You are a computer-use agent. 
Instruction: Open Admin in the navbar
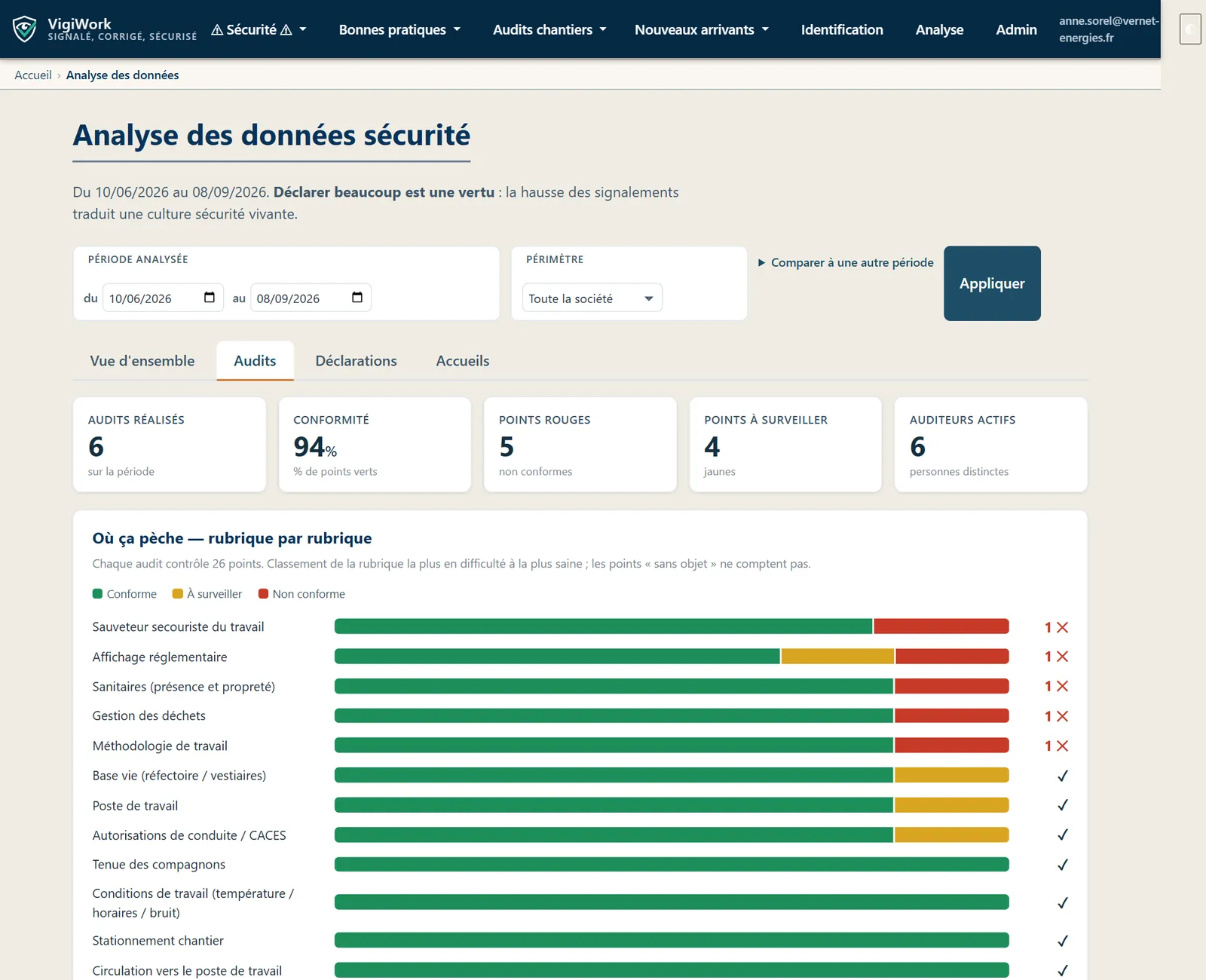click(1016, 29)
